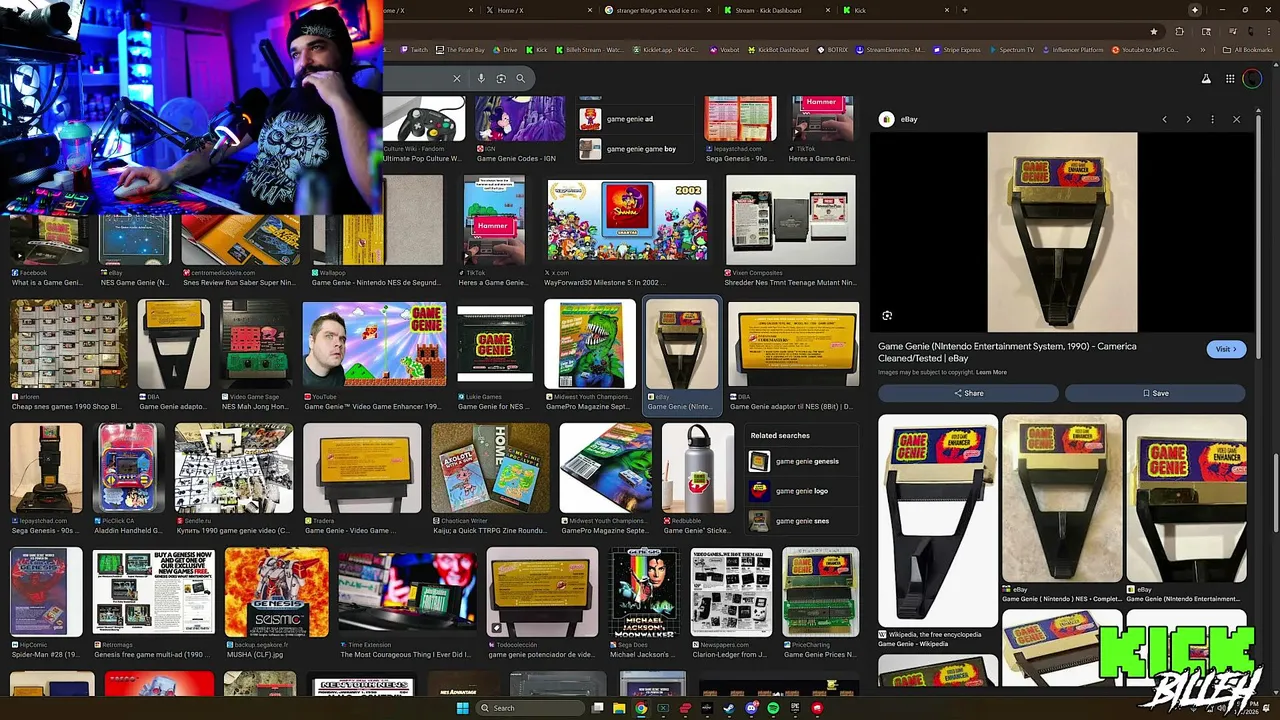Click the Windows taskbar Search box
This screenshot has height=720, width=1280.
(530, 708)
